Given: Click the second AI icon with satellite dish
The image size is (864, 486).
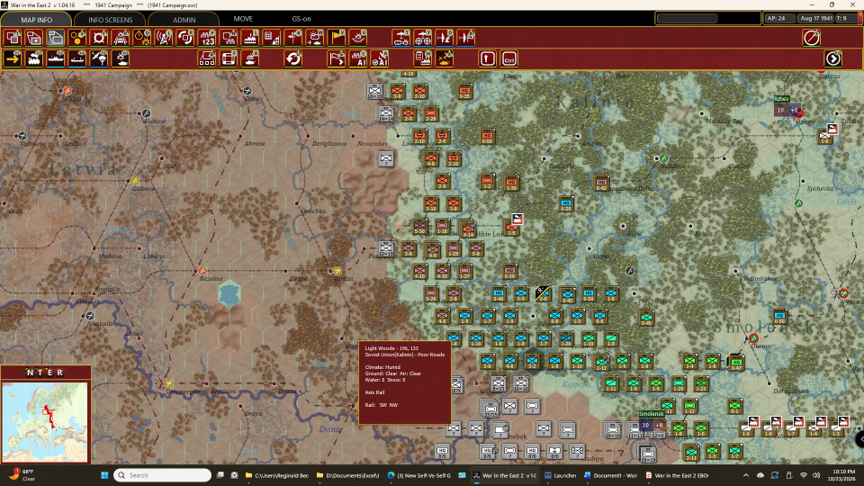Looking at the screenshot, I should click(x=380, y=58).
